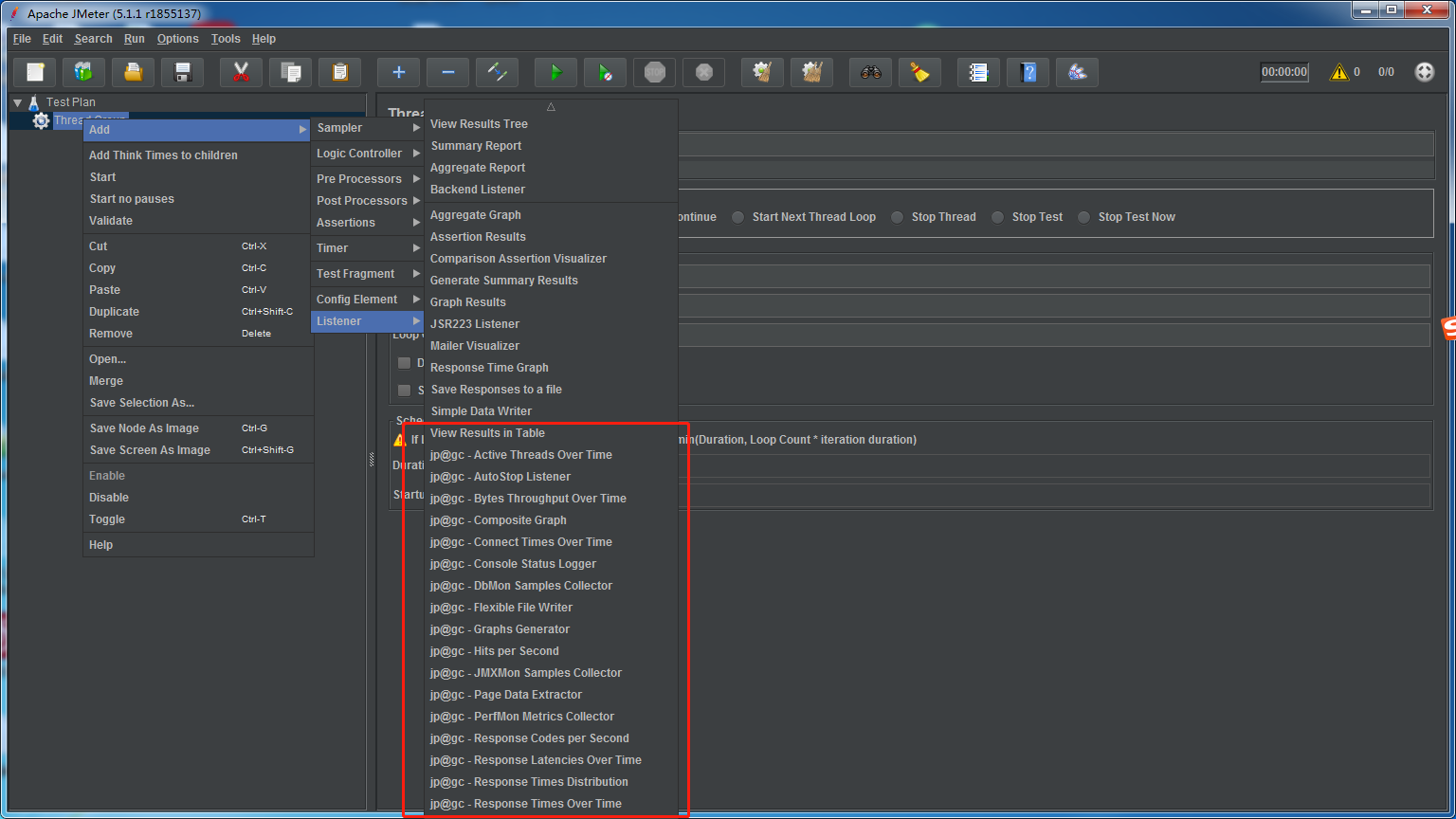Click the Thread Group gear icon

tap(41, 120)
